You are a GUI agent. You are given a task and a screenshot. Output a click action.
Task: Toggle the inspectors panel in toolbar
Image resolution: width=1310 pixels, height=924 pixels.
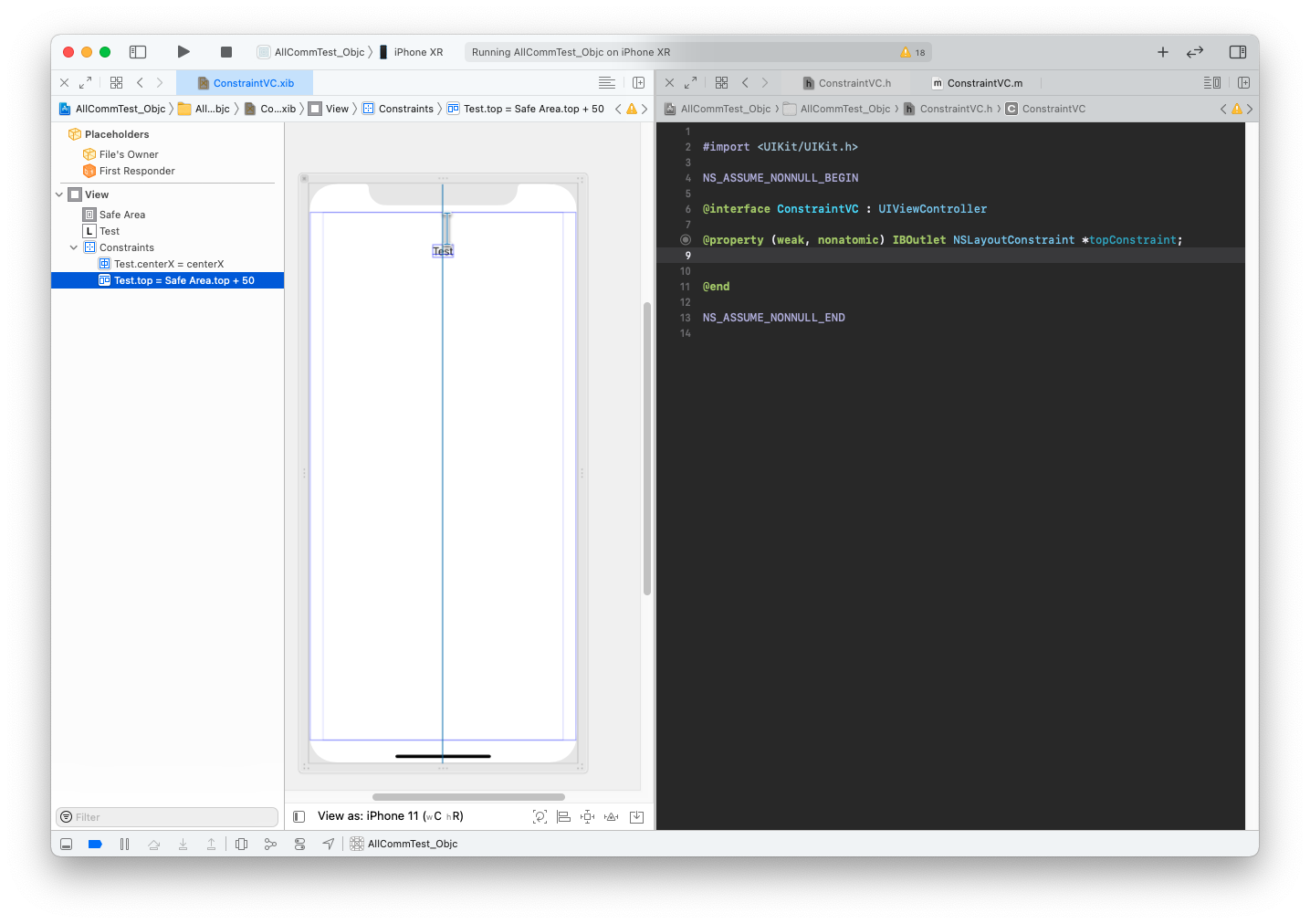click(x=1238, y=52)
